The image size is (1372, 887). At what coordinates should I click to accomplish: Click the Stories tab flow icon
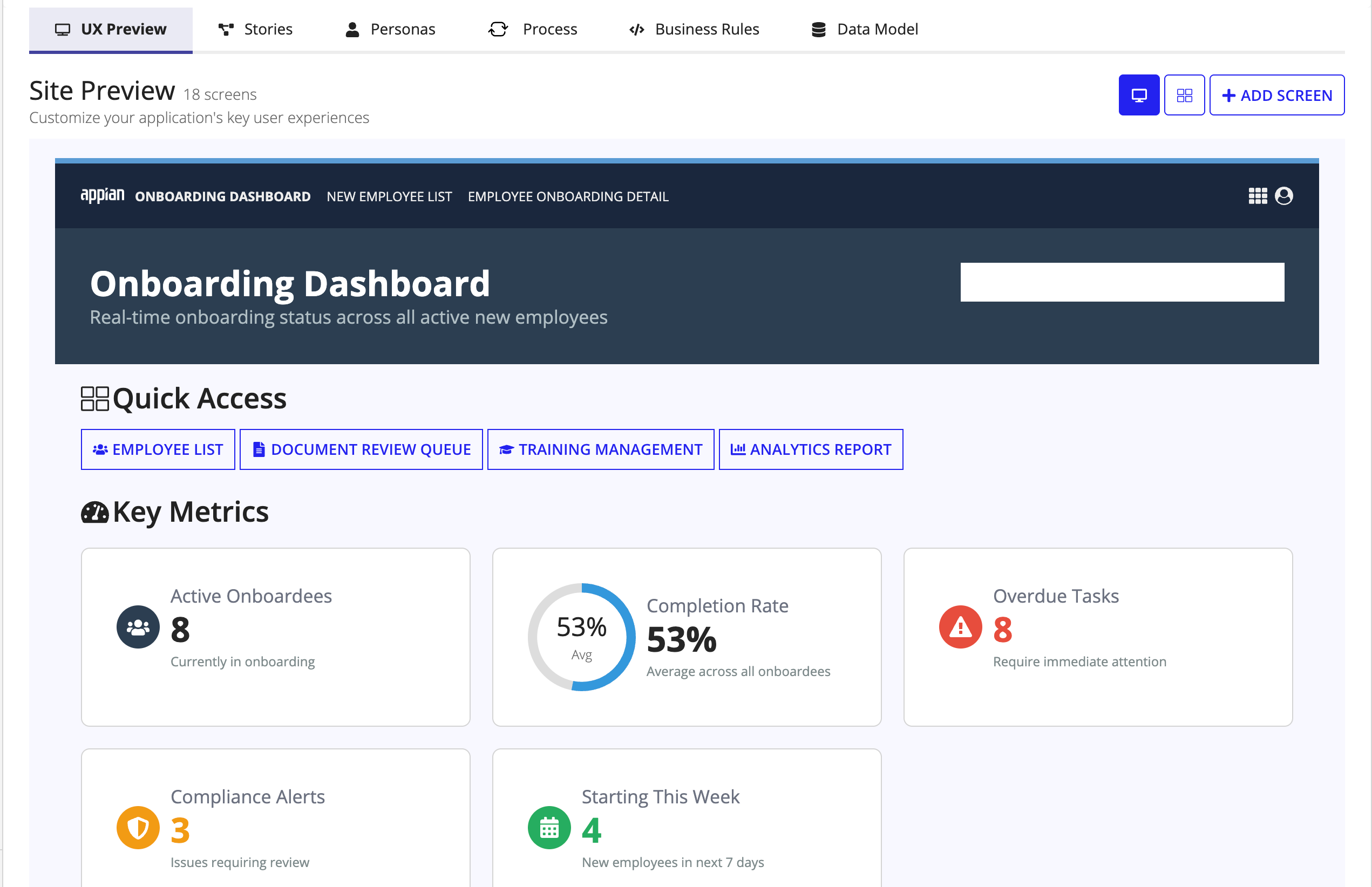[x=226, y=29]
